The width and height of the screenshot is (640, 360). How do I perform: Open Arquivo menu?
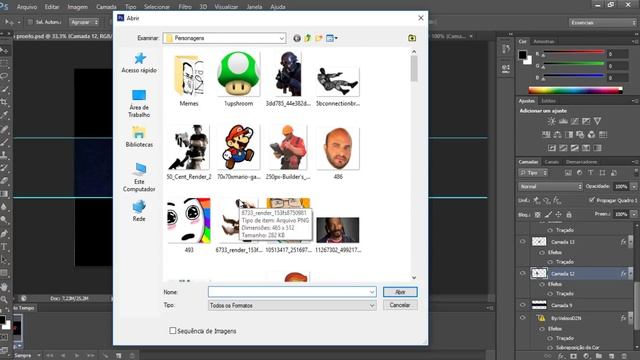tap(27, 7)
